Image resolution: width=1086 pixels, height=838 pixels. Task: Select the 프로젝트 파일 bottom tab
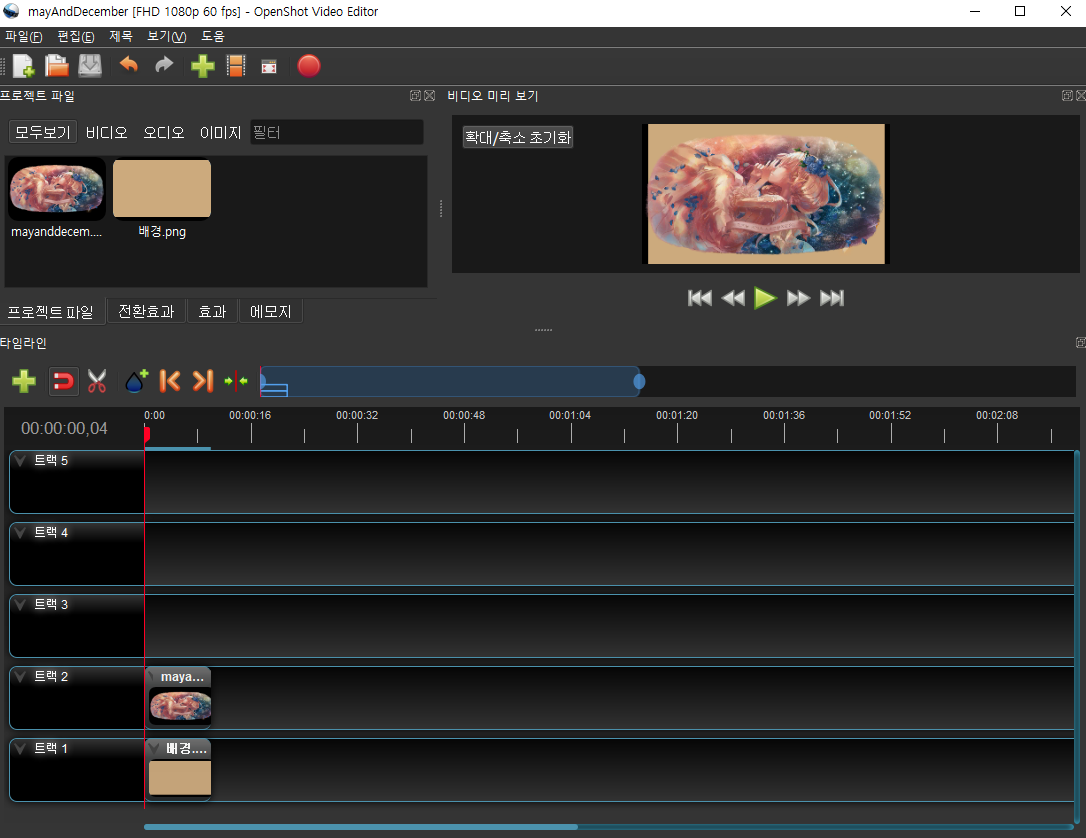[51, 312]
